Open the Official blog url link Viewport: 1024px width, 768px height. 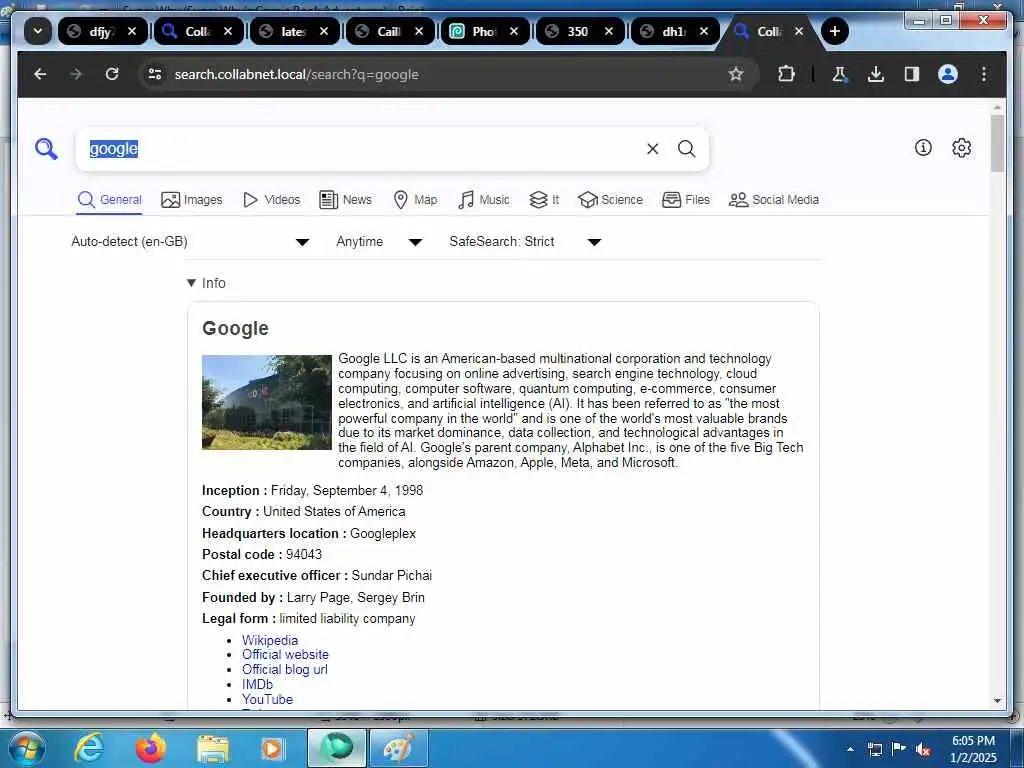[285, 669]
